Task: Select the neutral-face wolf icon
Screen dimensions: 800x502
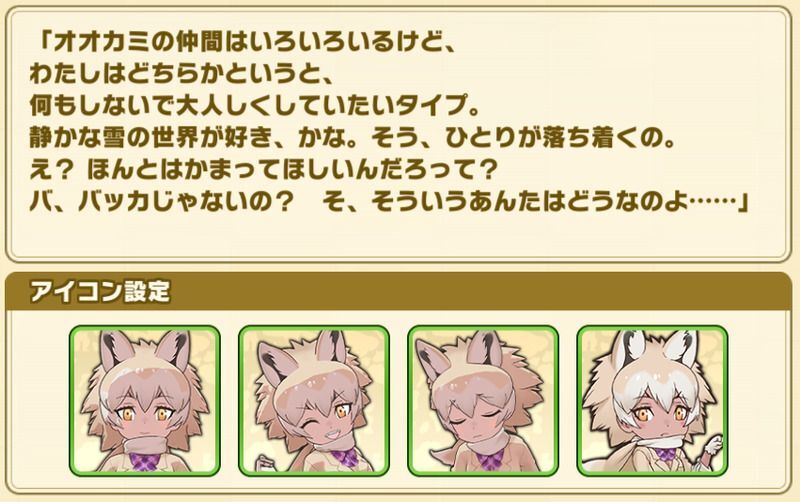Action: point(145,401)
